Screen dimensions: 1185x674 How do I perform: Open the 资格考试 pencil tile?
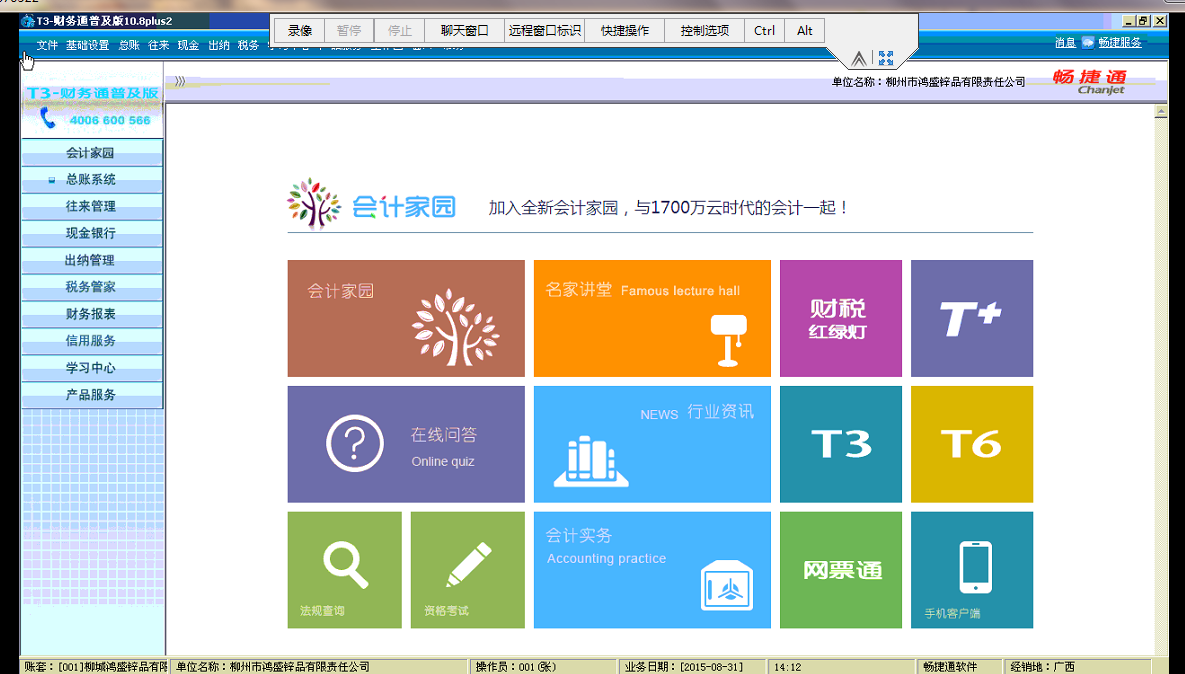coord(468,570)
